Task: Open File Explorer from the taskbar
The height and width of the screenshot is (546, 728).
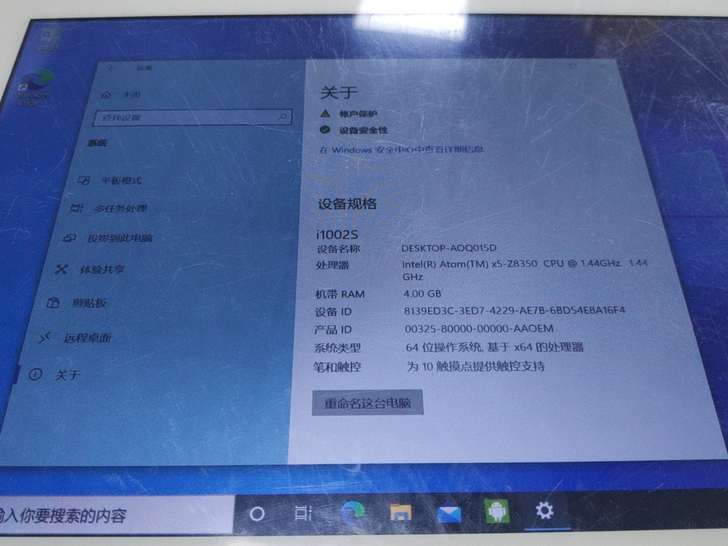Action: (400, 512)
